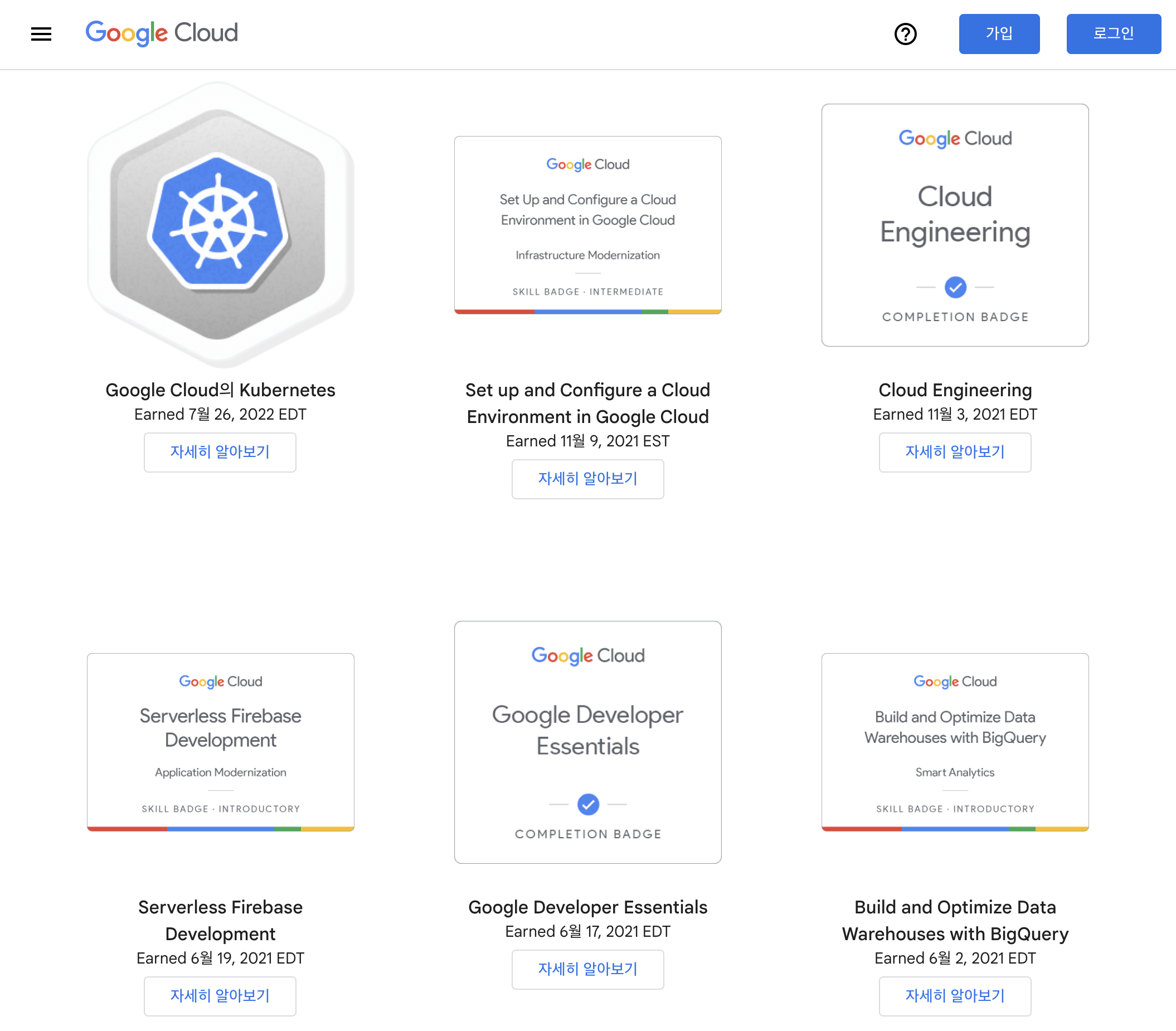The width and height of the screenshot is (1176, 1031).
Task: Click Google Cloud logo in Cloud Engineering badge
Action: pos(955,139)
